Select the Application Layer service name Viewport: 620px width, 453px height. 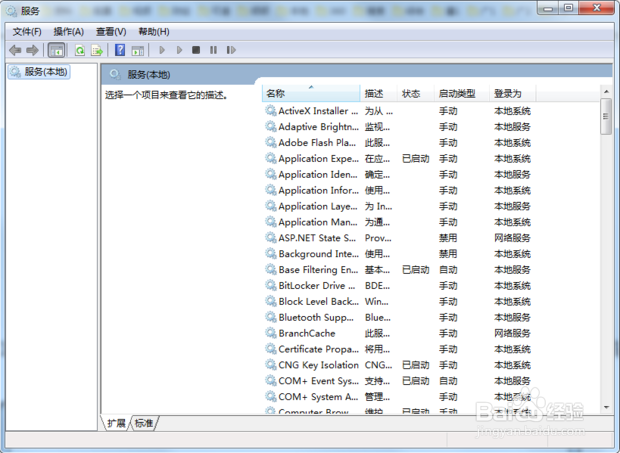pos(318,206)
